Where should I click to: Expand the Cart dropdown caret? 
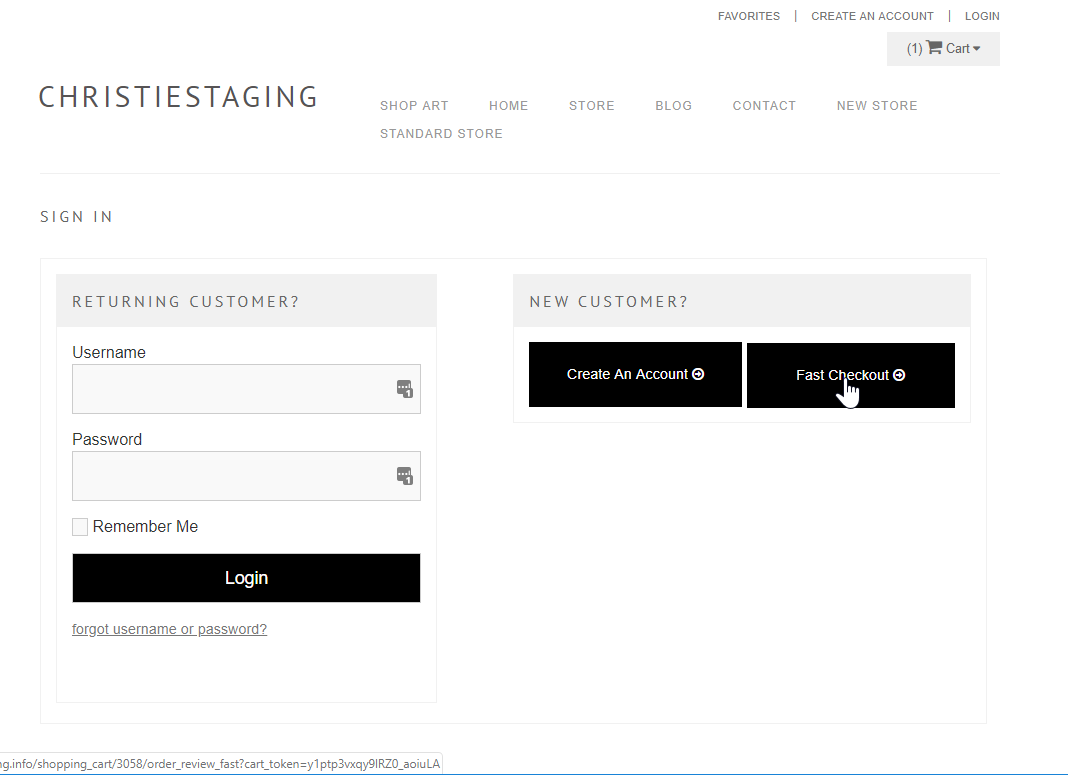976,49
